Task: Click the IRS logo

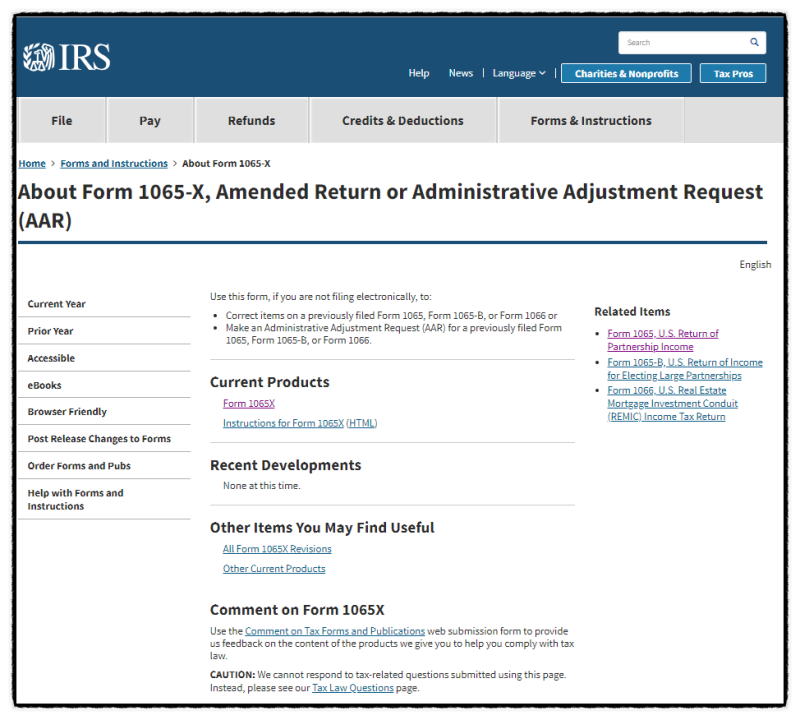Action: (67, 57)
